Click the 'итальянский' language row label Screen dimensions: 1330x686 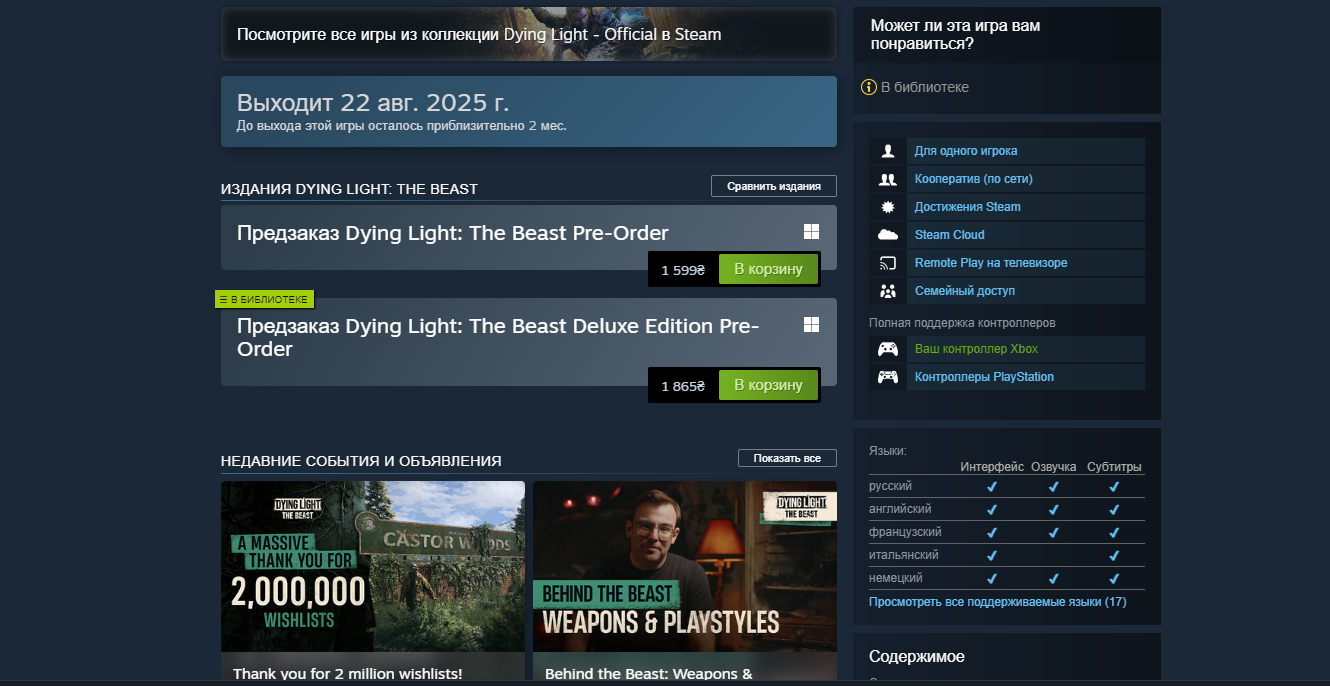coord(904,555)
